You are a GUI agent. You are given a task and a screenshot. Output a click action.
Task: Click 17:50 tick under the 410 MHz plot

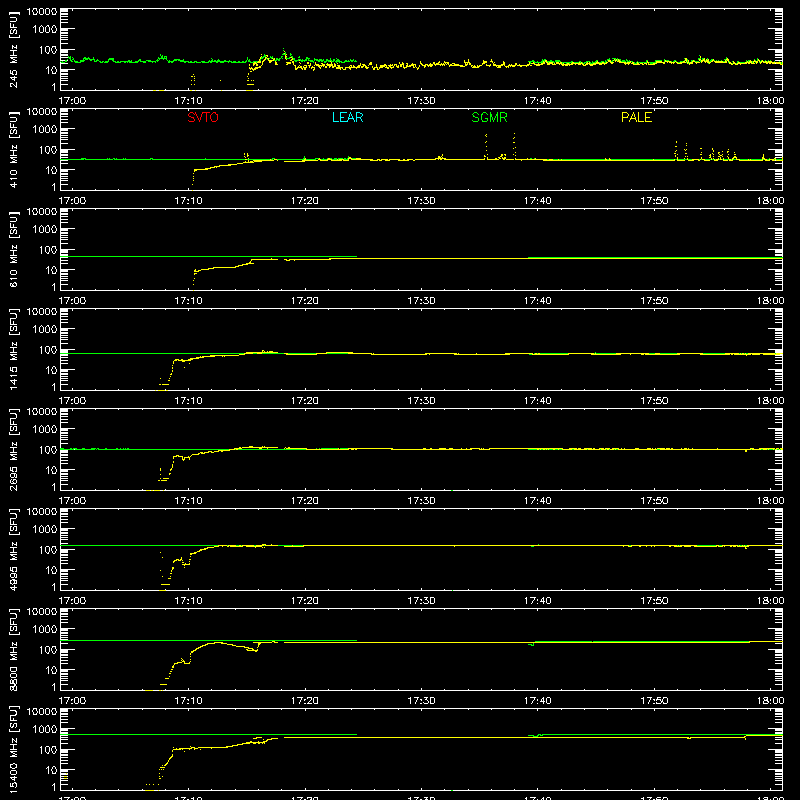coord(654,201)
